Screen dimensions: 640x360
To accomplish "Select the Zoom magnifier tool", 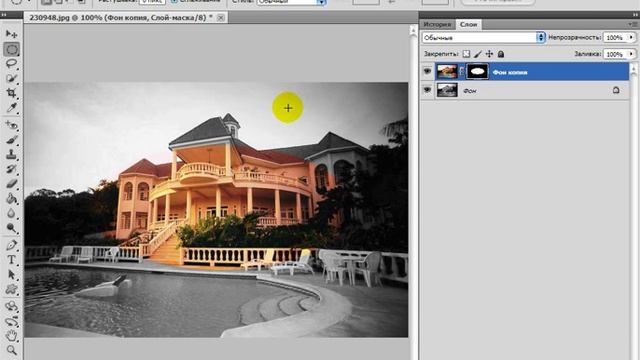I will click(11, 350).
